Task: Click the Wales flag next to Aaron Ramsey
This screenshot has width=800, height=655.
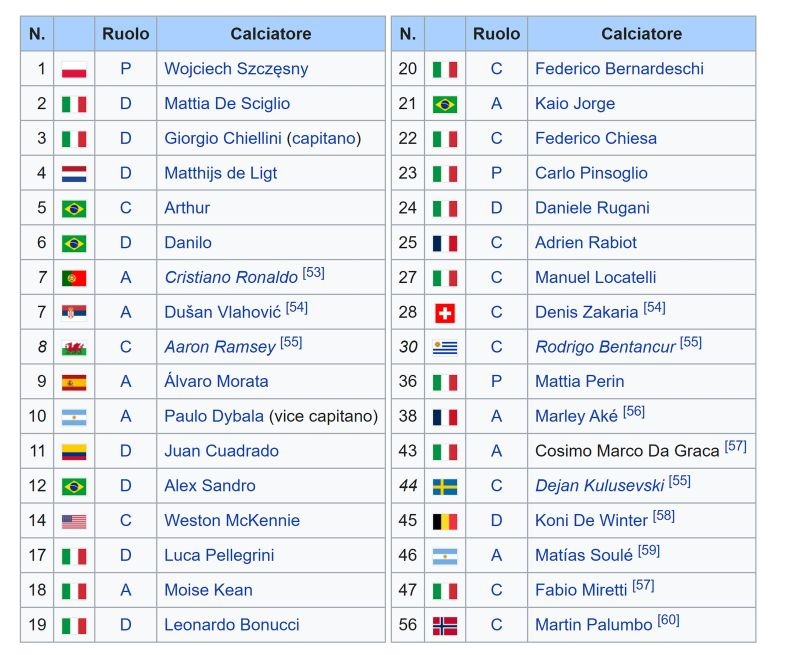Action: point(74,347)
